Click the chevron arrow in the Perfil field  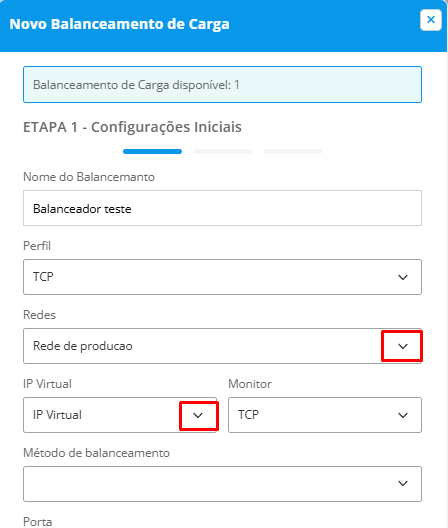tap(403, 277)
